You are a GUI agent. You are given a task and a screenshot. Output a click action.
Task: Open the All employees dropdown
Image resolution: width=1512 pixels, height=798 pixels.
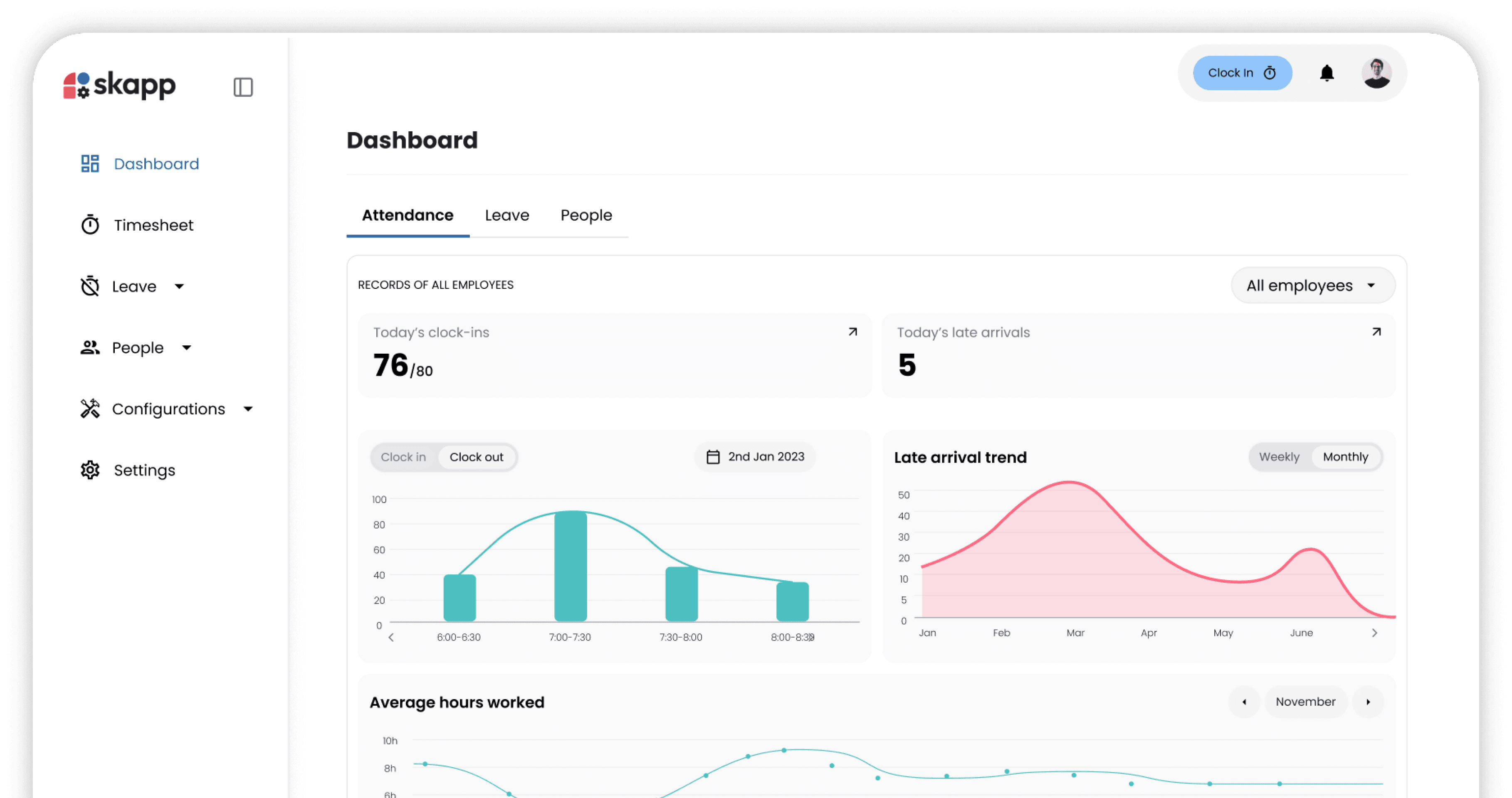[x=1312, y=286]
